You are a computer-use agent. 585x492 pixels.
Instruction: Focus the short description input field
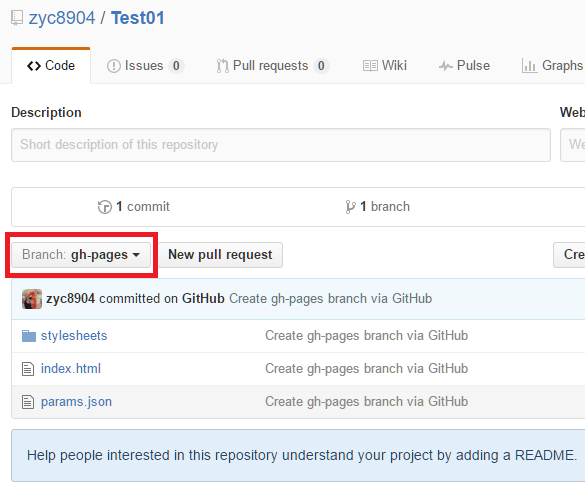pos(281,145)
